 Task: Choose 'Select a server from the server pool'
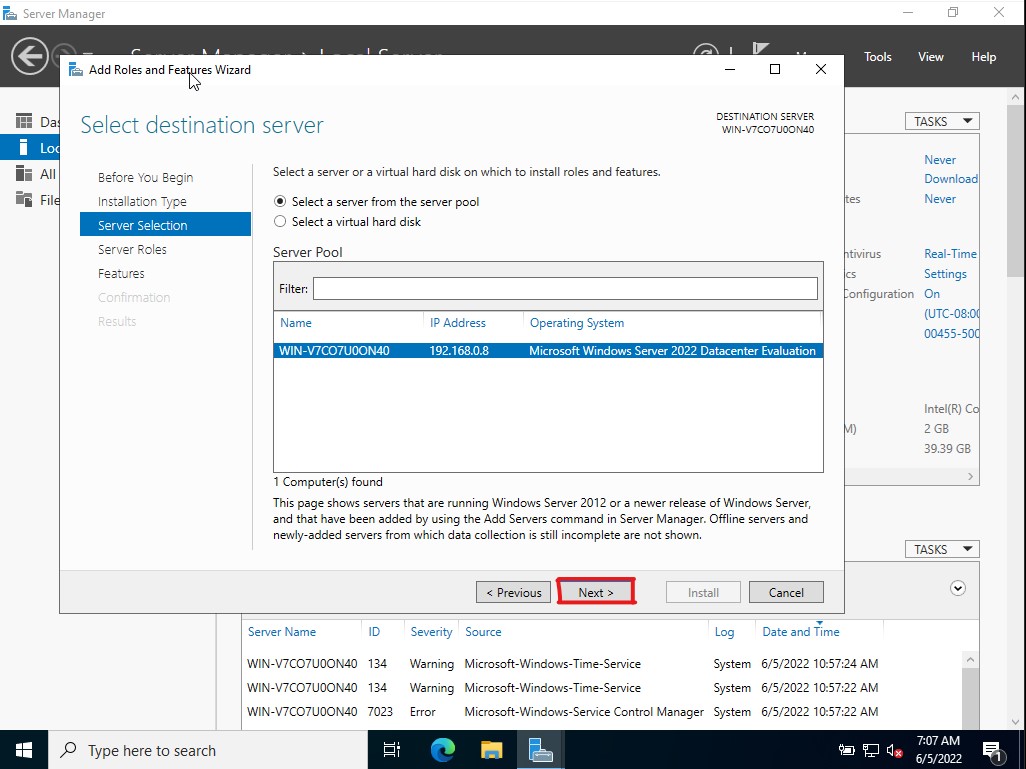[280, 202]
